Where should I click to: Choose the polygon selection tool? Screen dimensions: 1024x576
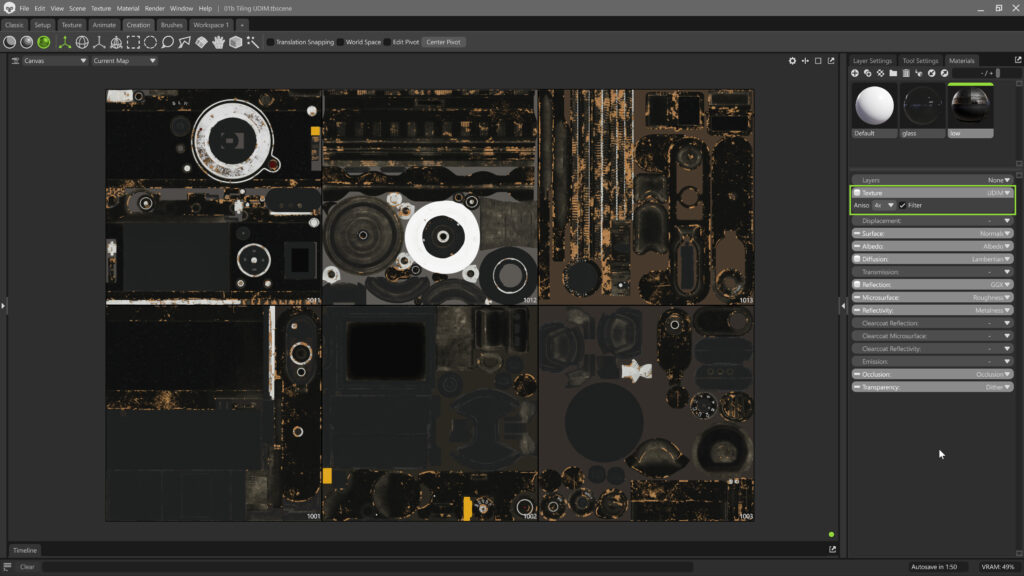(185, 42)
